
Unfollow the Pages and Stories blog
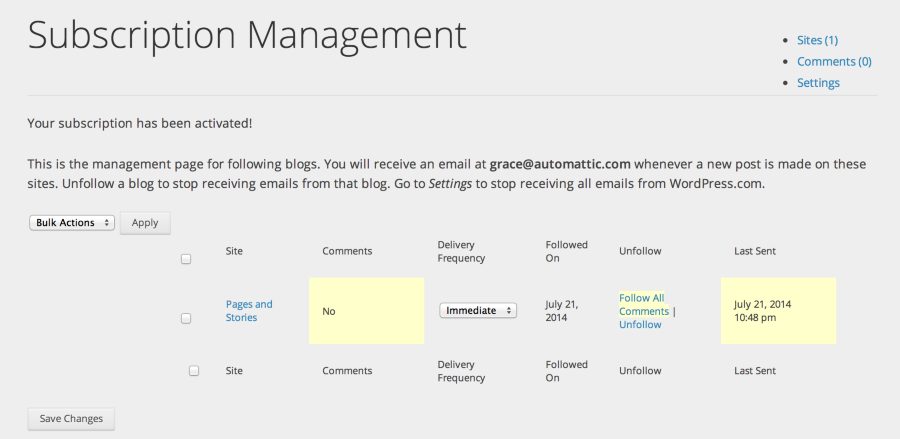640,325
